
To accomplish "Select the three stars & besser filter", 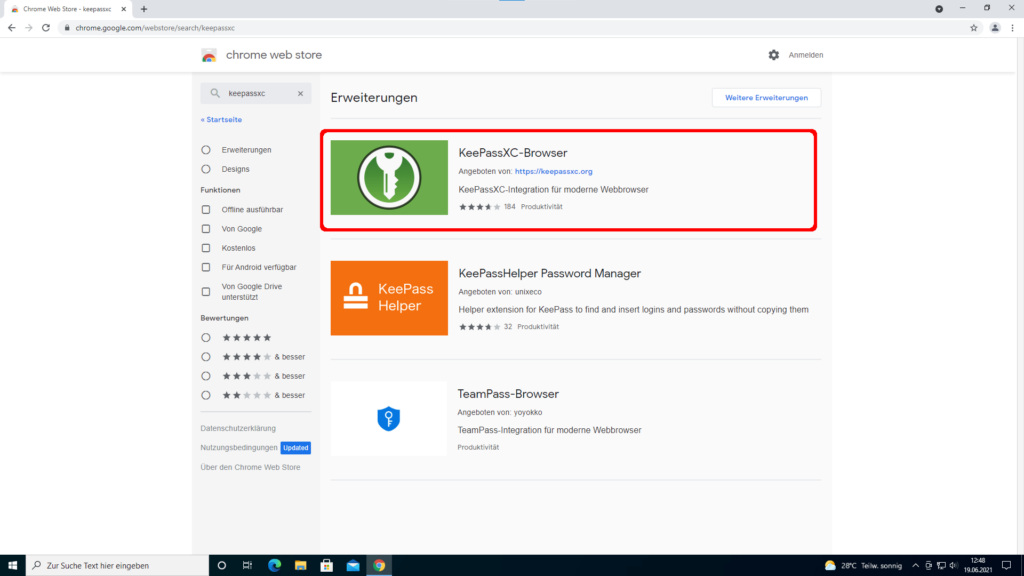I will [206, 376].
